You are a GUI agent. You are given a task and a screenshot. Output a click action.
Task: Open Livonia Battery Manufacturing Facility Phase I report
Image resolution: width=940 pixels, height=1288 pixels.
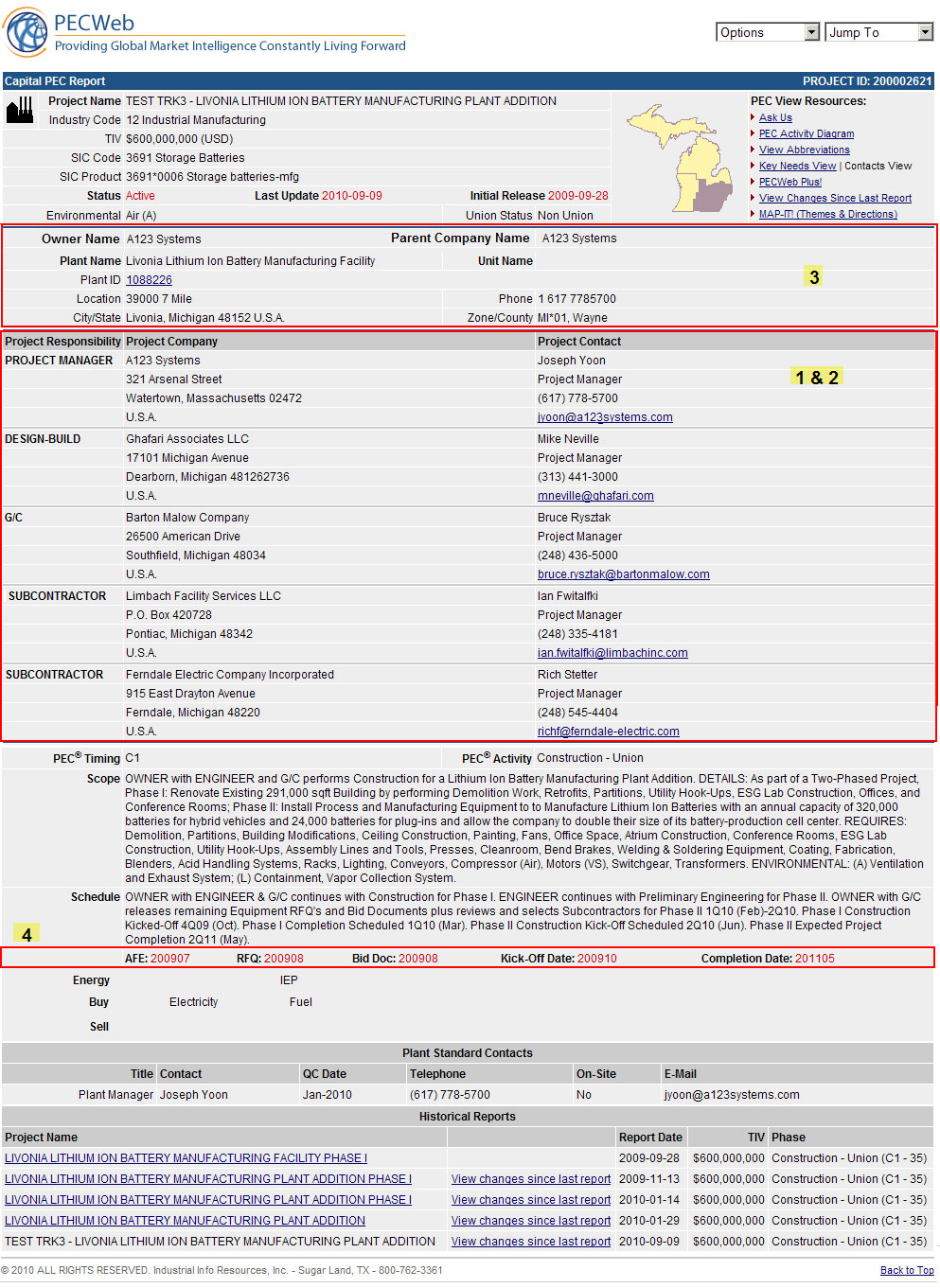(186, 1158)
